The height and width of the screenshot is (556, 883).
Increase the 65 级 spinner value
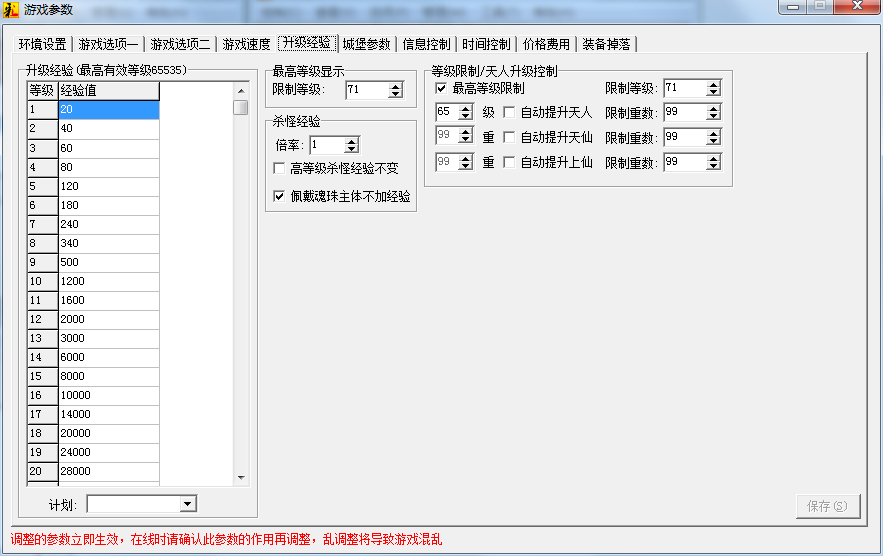(x=465, y=108)
